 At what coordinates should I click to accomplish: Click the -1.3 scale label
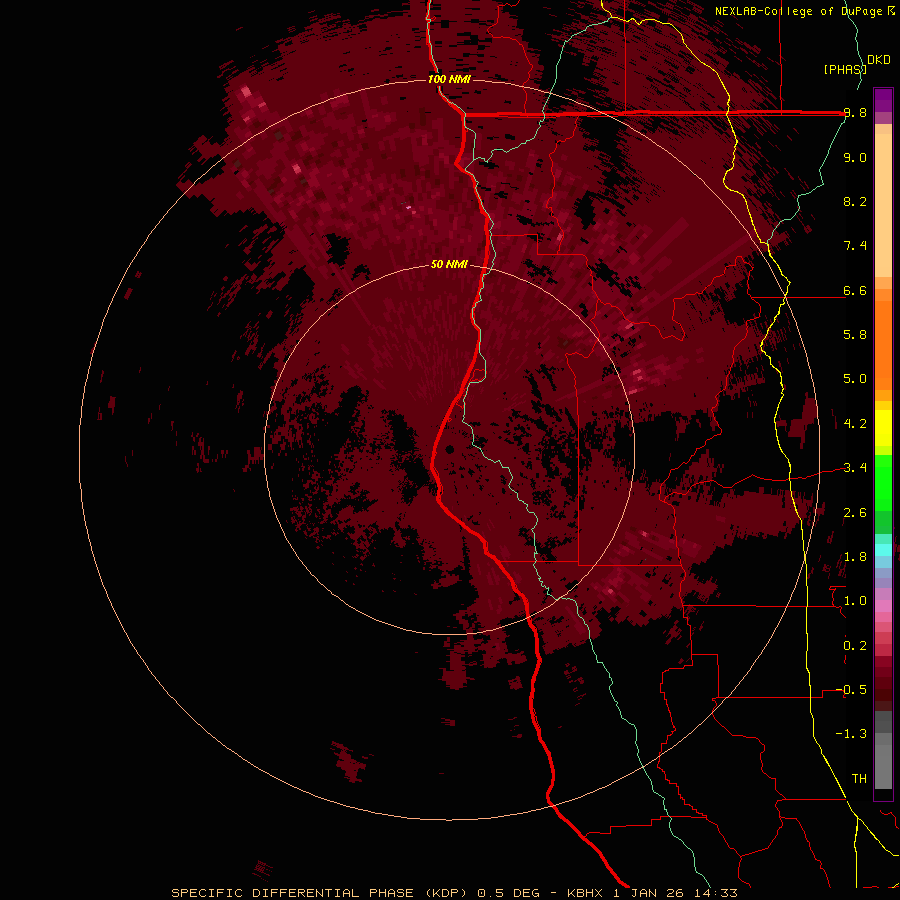tap(851, 734)
